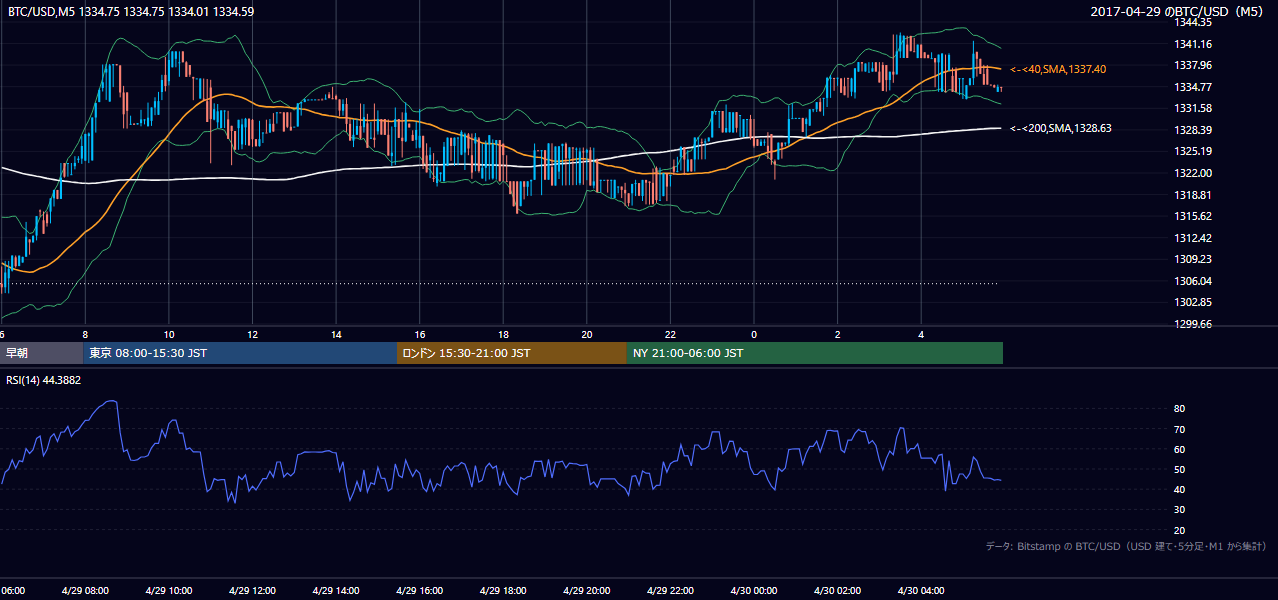Click hour label 0 on the chart time axis
The image size is (1278, 600).
tap(754, 335)
